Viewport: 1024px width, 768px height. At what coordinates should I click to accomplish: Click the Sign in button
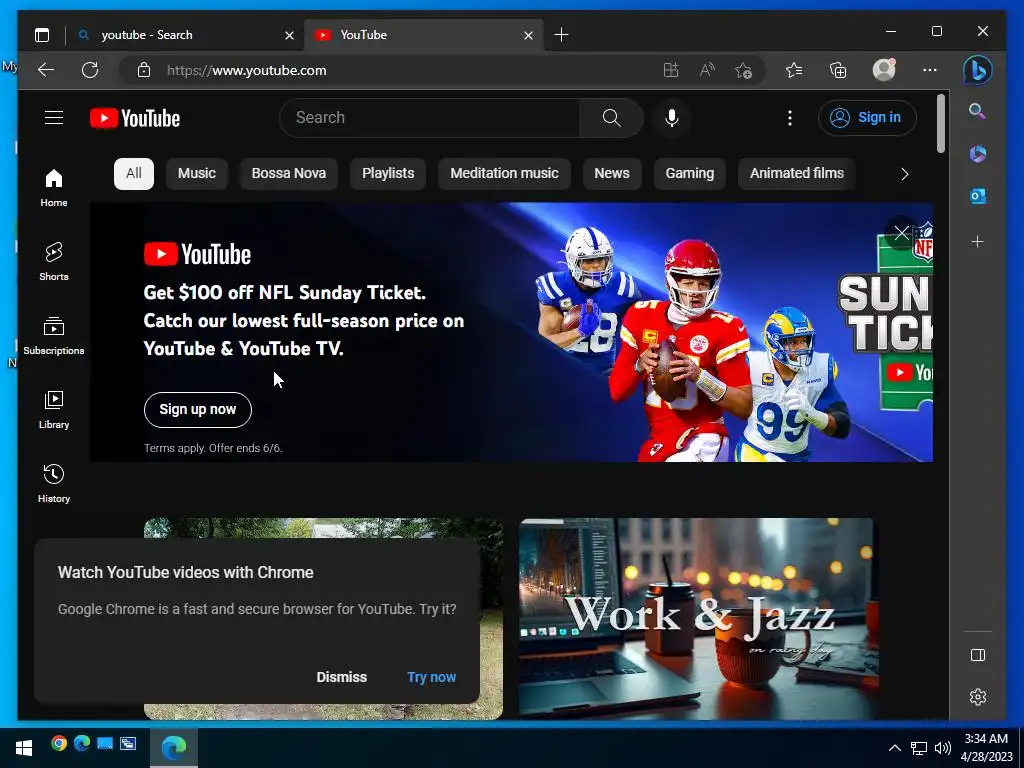point(867,118)
